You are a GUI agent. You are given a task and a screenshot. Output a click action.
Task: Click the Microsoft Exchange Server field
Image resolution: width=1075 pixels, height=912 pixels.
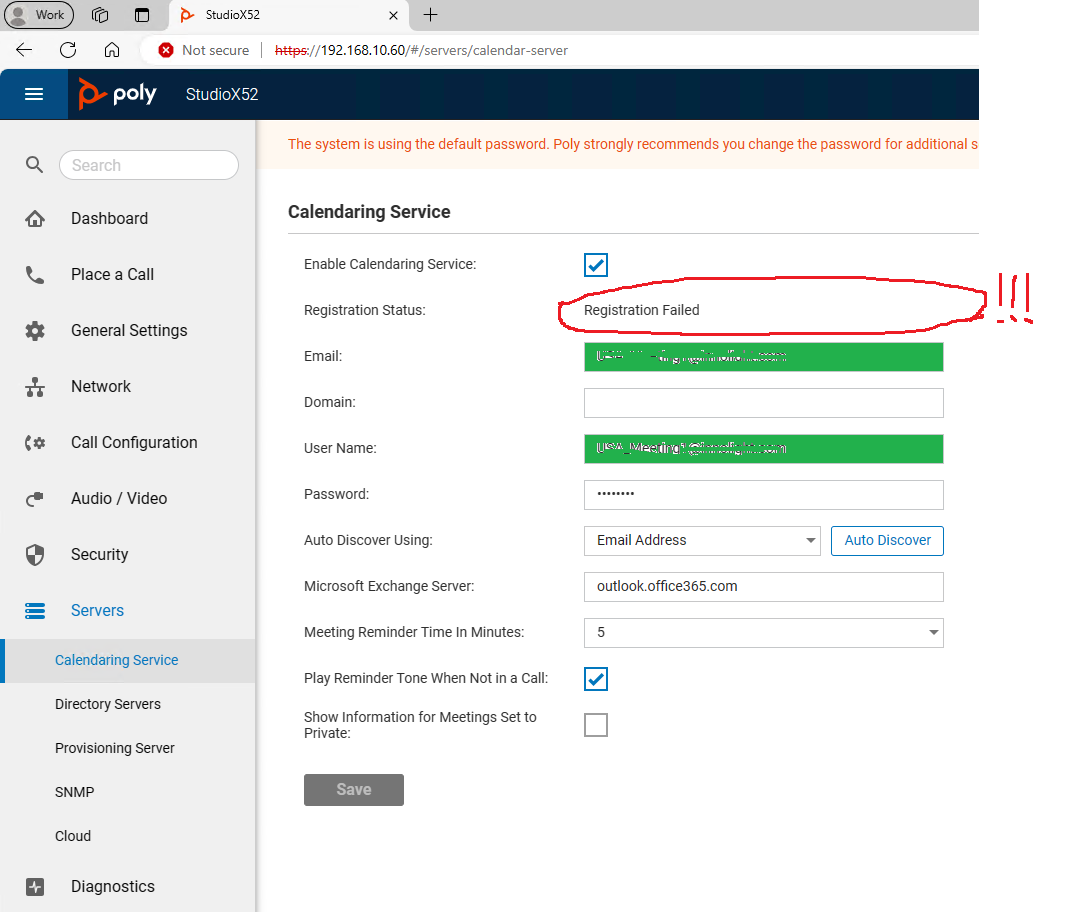(764, 586)
